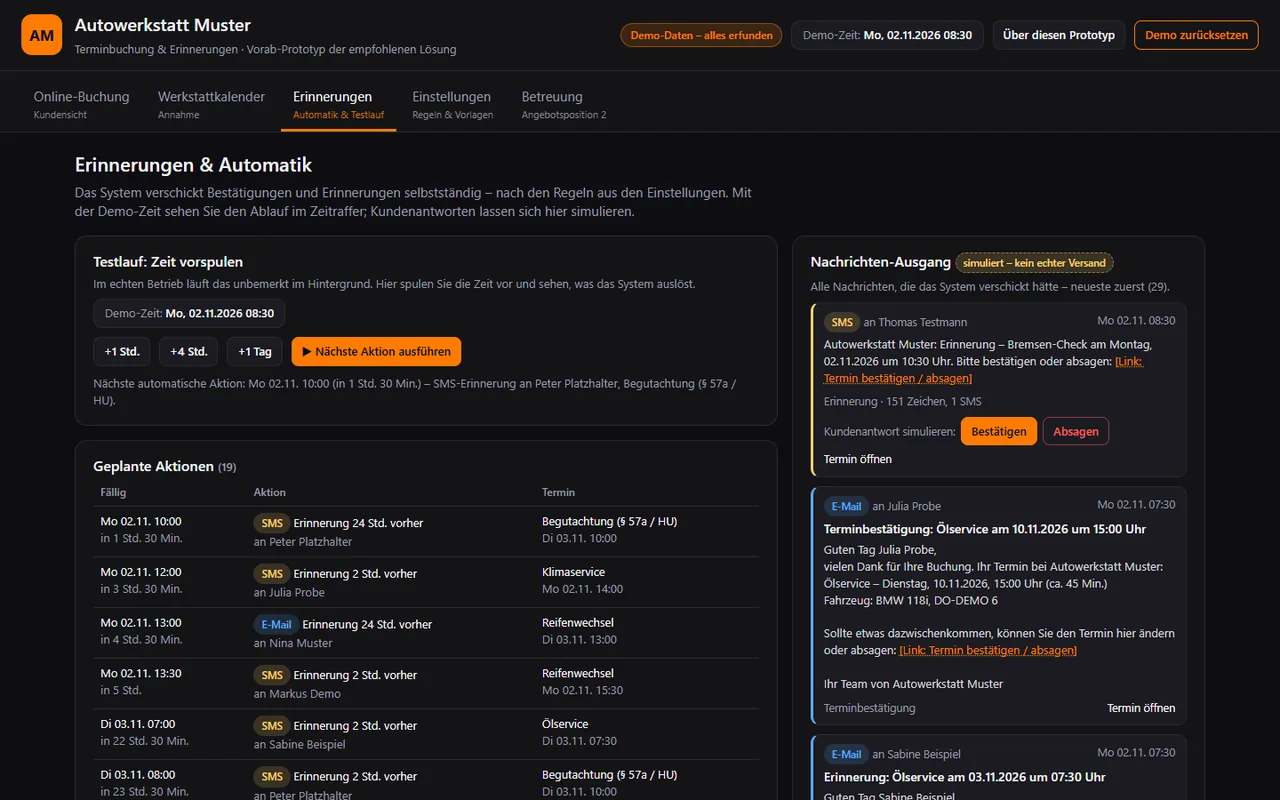
Task: Click the simuliert – kein echter Versand badge
Action: click(1034, 263)
